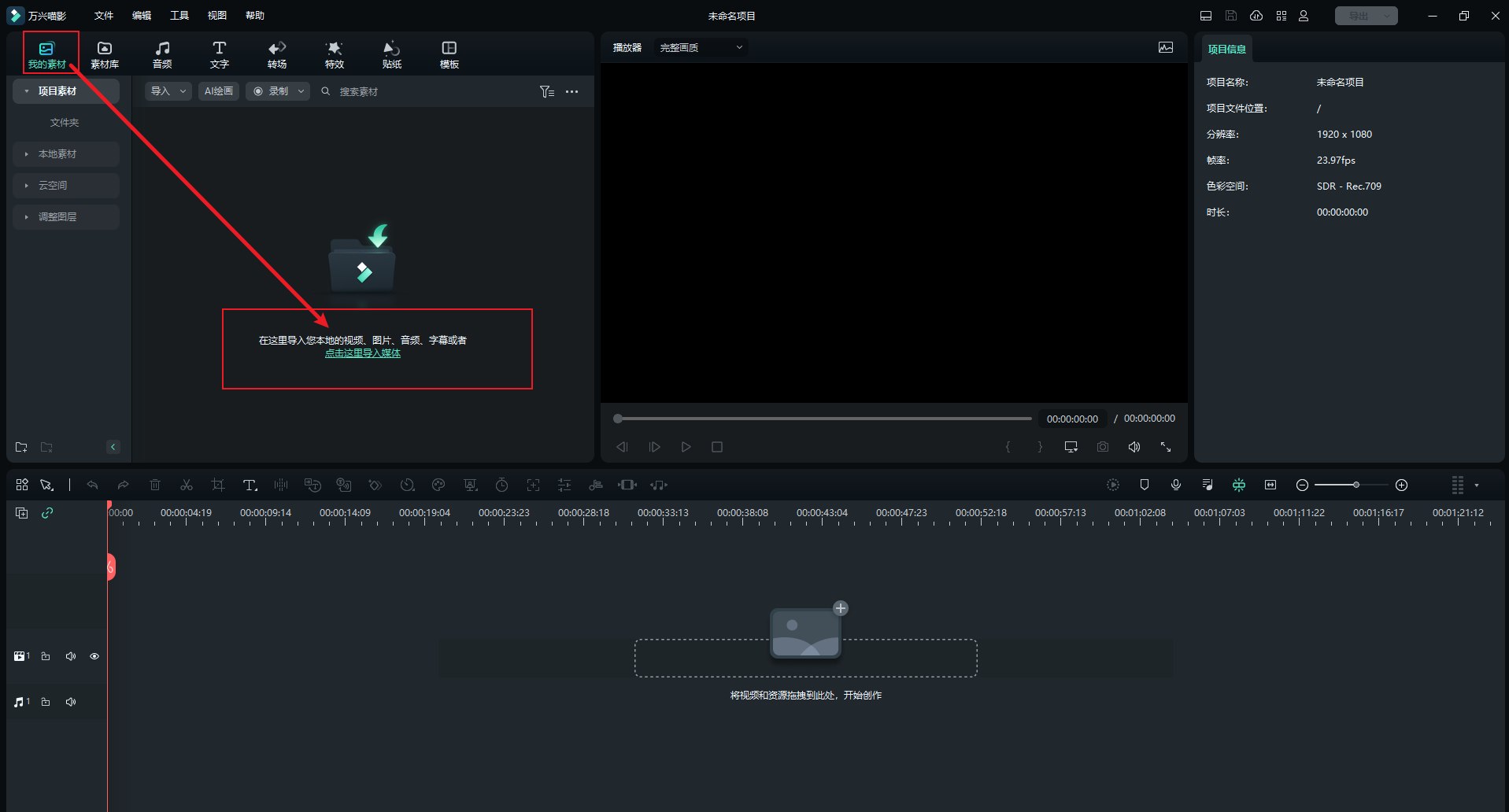Screen dimensions: 1509x812
Task: Click the split scissors icon in timeline toolbar
Action: pos(187,485)
